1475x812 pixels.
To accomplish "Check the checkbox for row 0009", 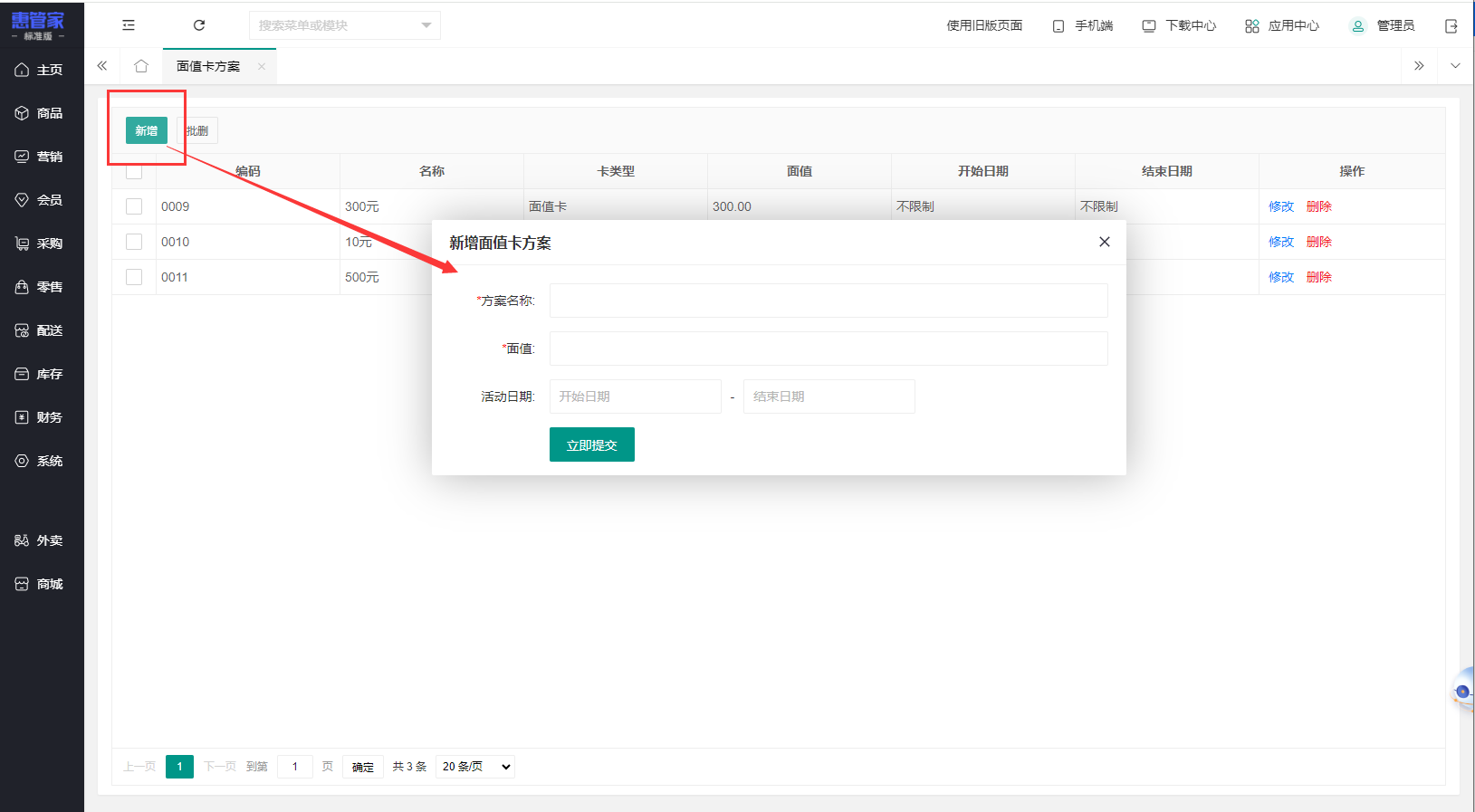I will click(134, 206).
